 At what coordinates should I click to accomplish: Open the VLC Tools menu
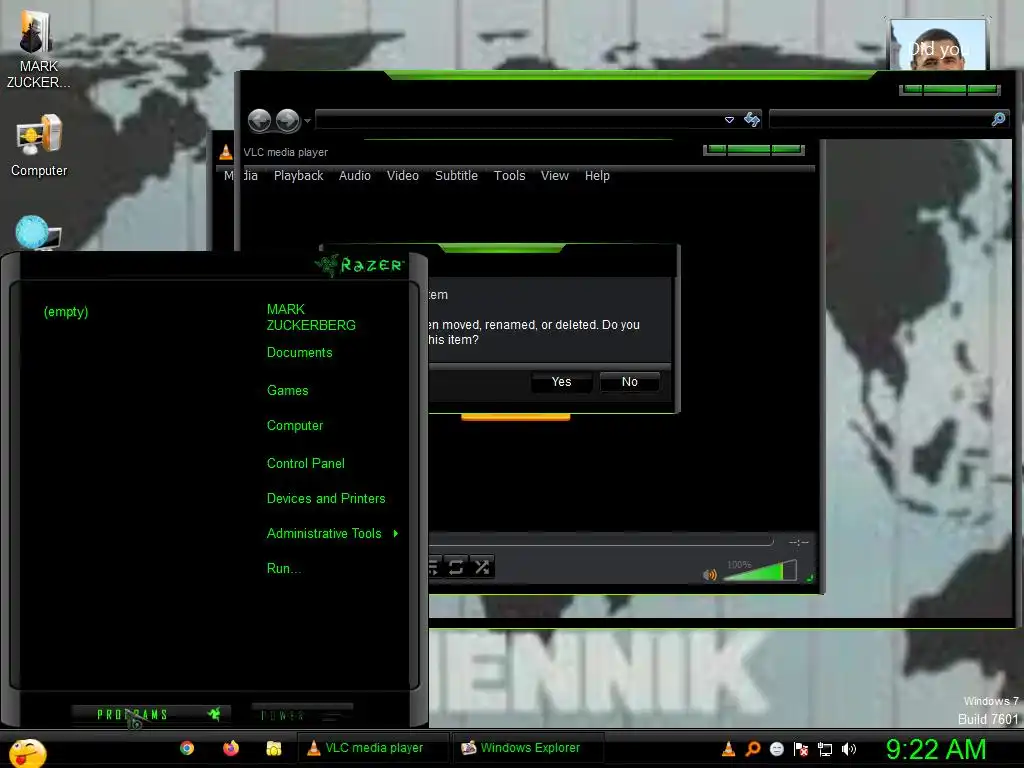[x=509, y=176]
